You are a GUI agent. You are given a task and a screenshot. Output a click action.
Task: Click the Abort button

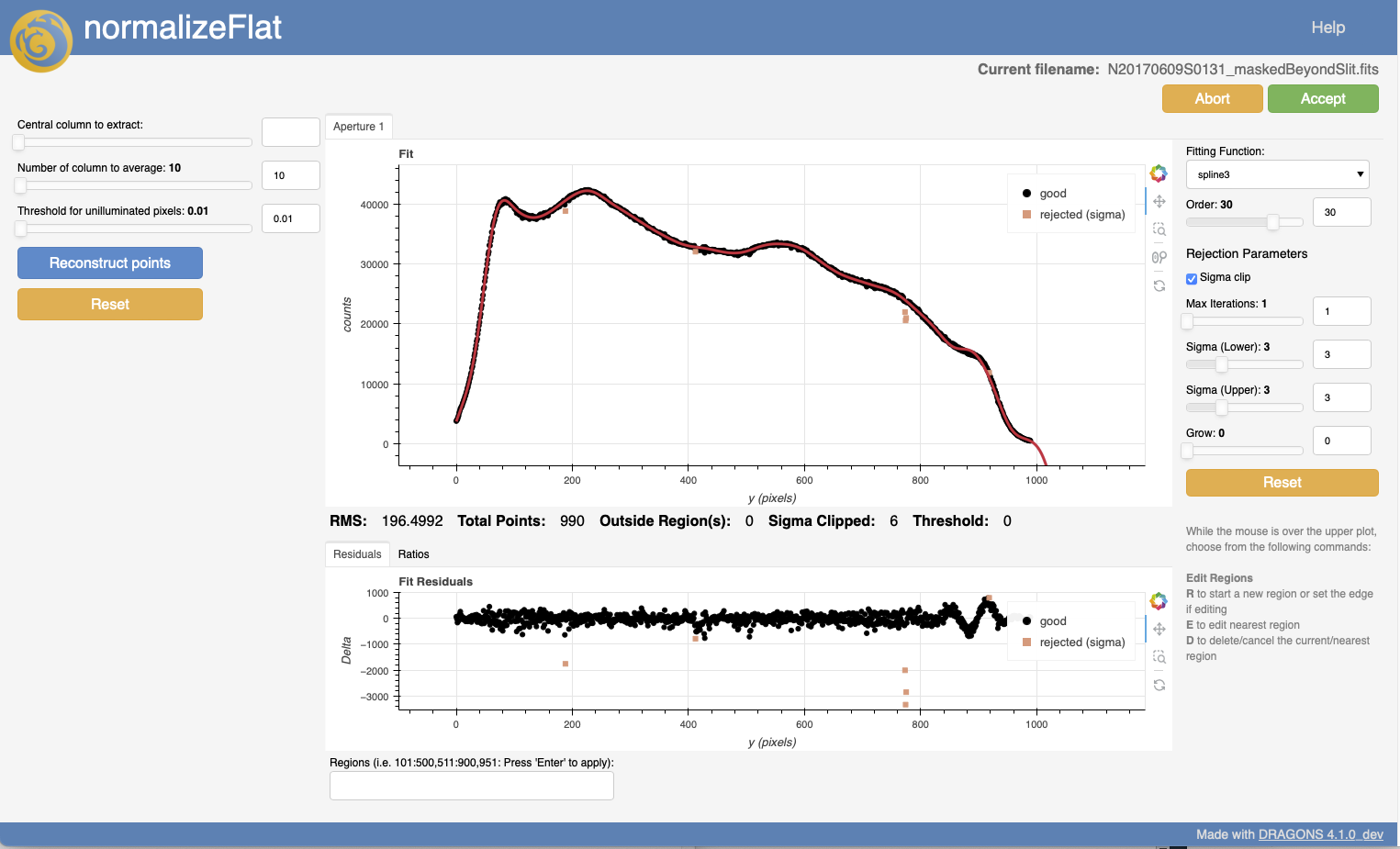(x=1213, y=99)
